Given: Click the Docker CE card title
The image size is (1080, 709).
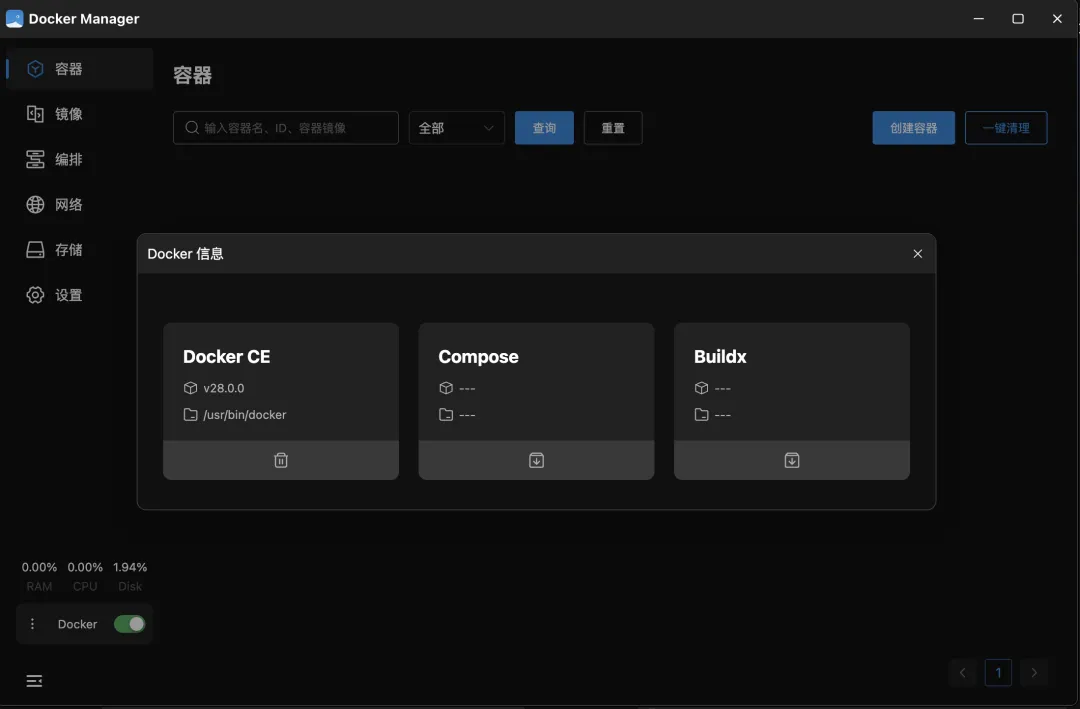Looking at the screenshot, I should click(227, 356).
